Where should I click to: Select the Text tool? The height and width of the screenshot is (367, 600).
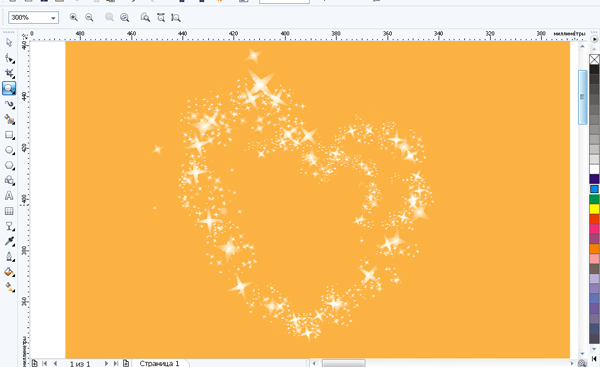tap(9, 196)
